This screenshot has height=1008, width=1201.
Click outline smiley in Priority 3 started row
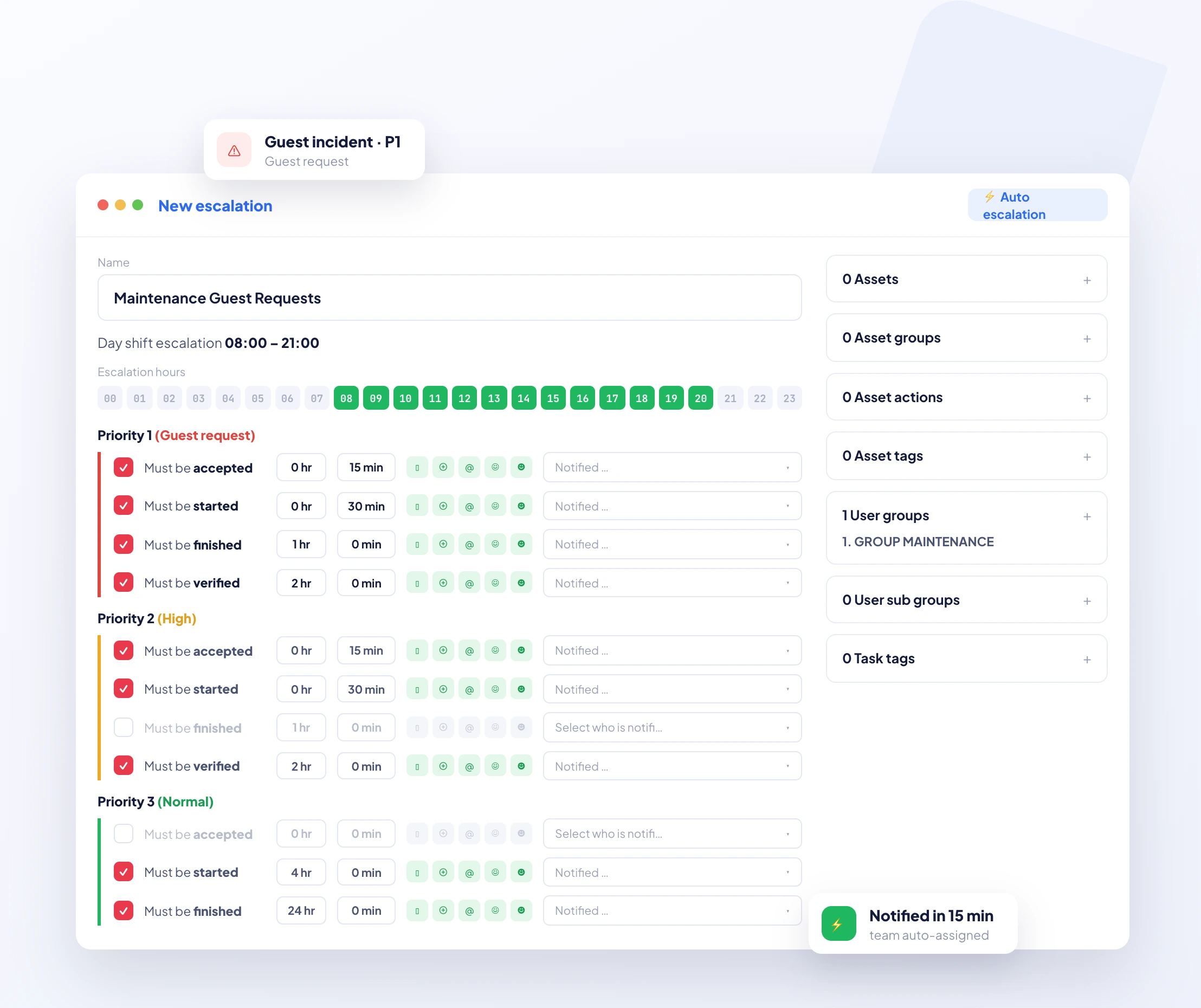click(495, 873)
